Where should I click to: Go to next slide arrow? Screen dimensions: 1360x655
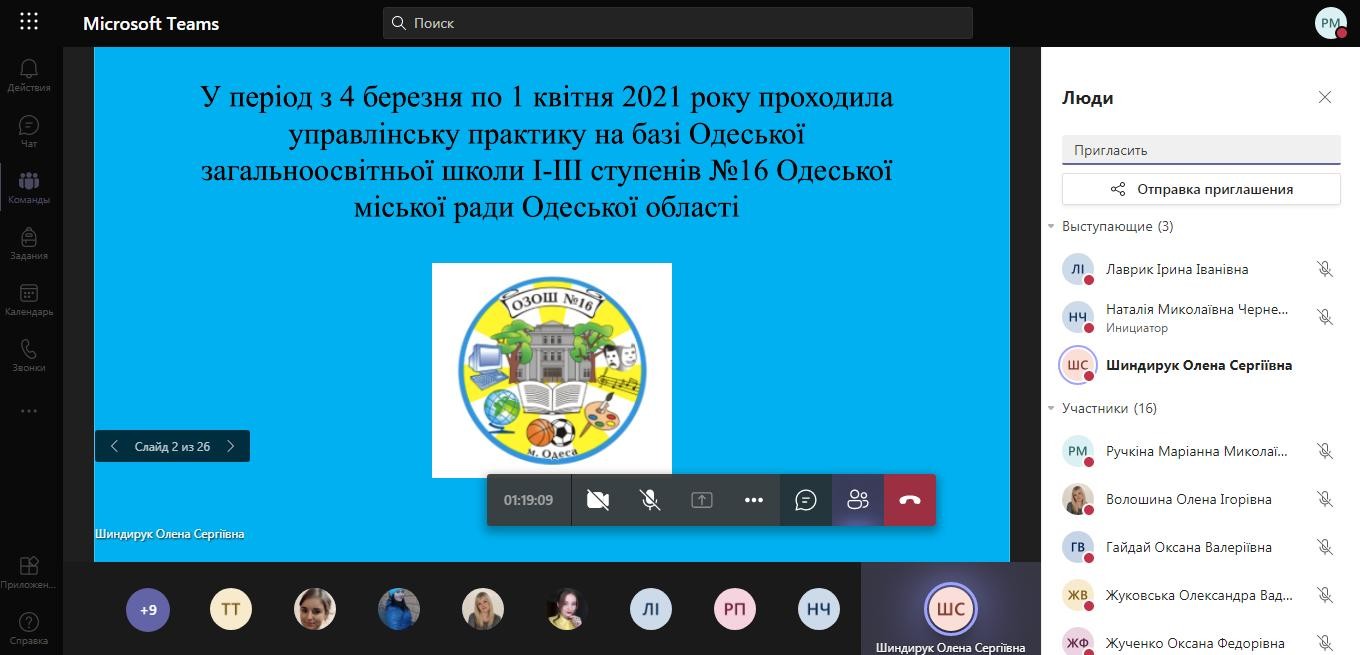[x=231, y=446]
